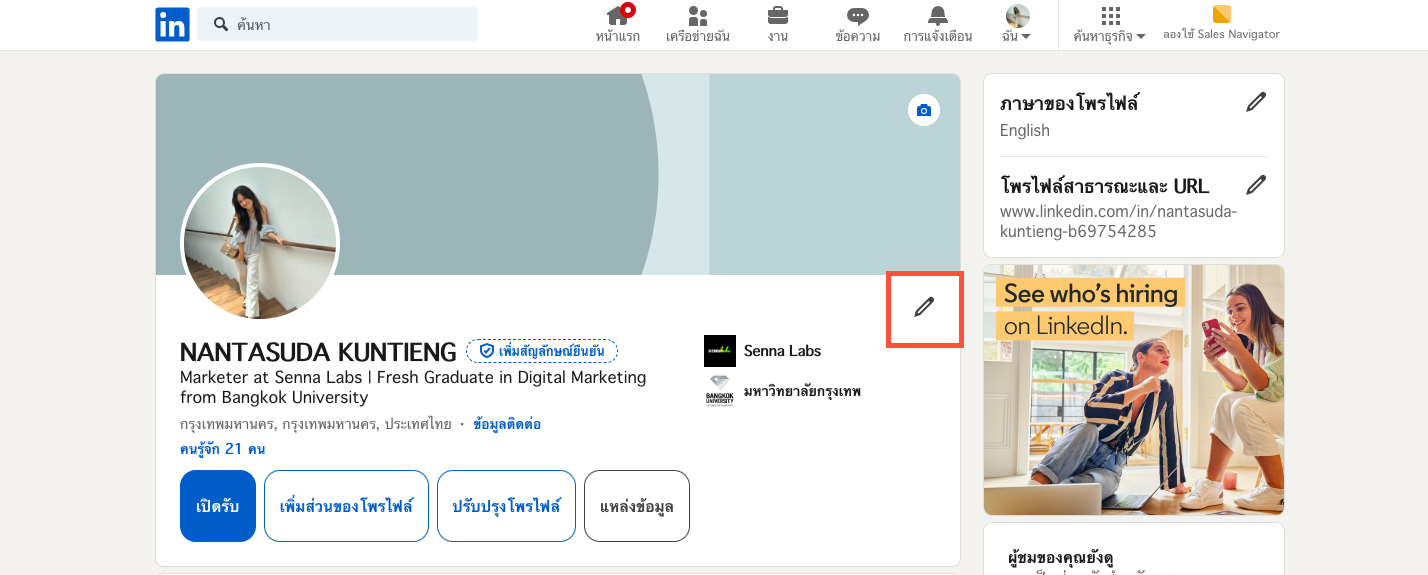Click the LinkedIn logo icon

(172, 25)
